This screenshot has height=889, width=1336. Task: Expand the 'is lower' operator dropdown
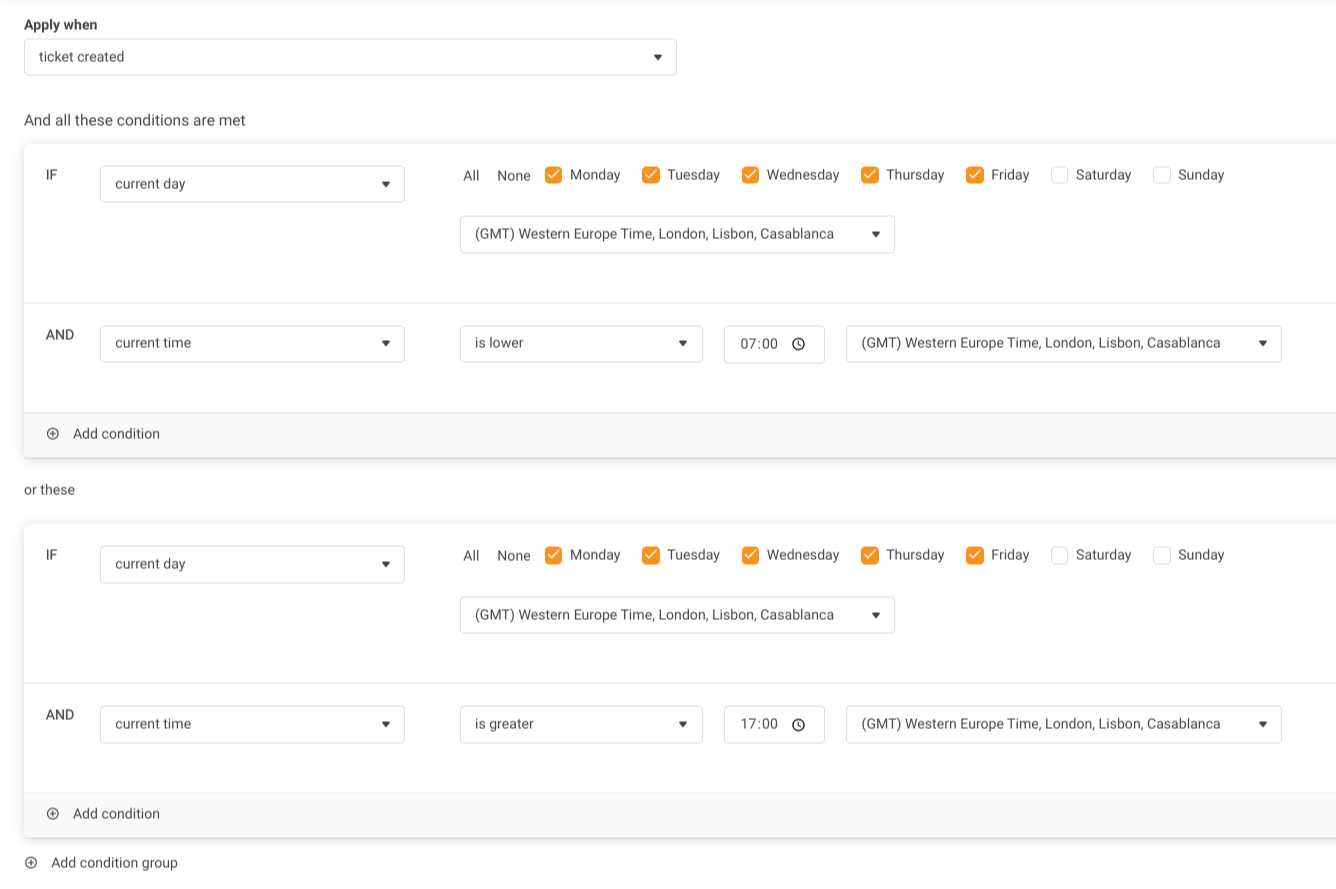(x=581, y=344)
